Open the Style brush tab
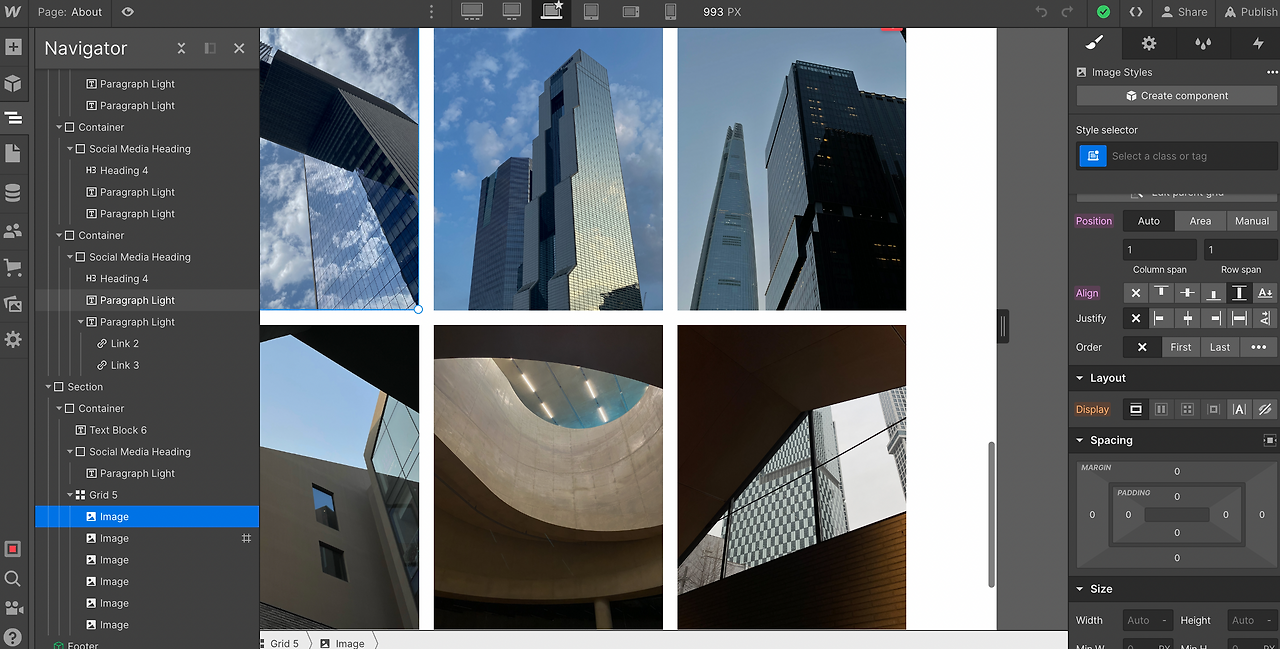 (1094, 43)
